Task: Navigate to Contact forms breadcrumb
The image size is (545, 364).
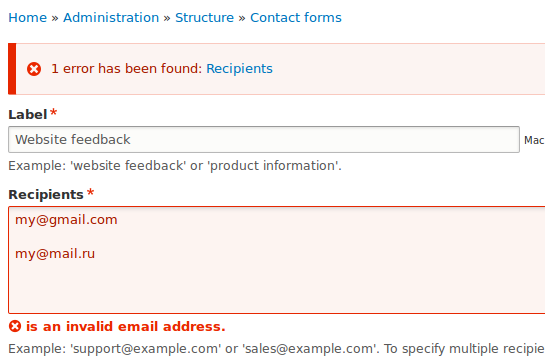Action: 296,17
